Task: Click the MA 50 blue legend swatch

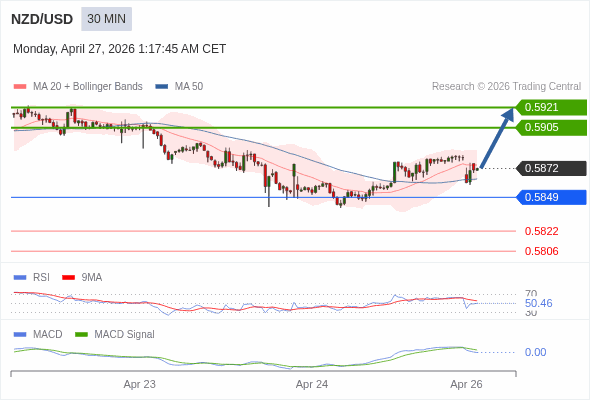Action: pyautogui.click(x=161, y=87)
